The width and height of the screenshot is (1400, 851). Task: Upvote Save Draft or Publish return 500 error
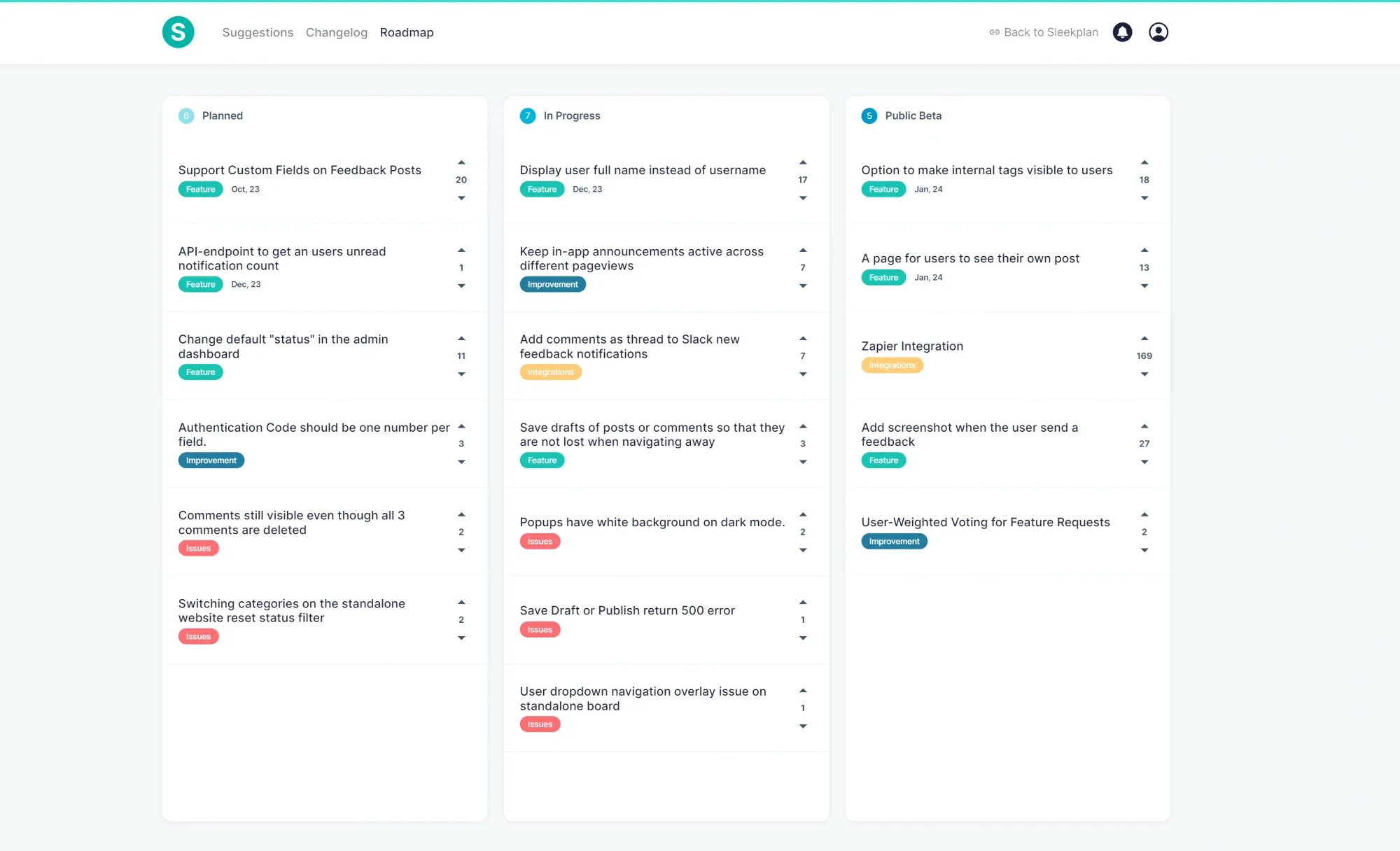[x=803, y=603]
